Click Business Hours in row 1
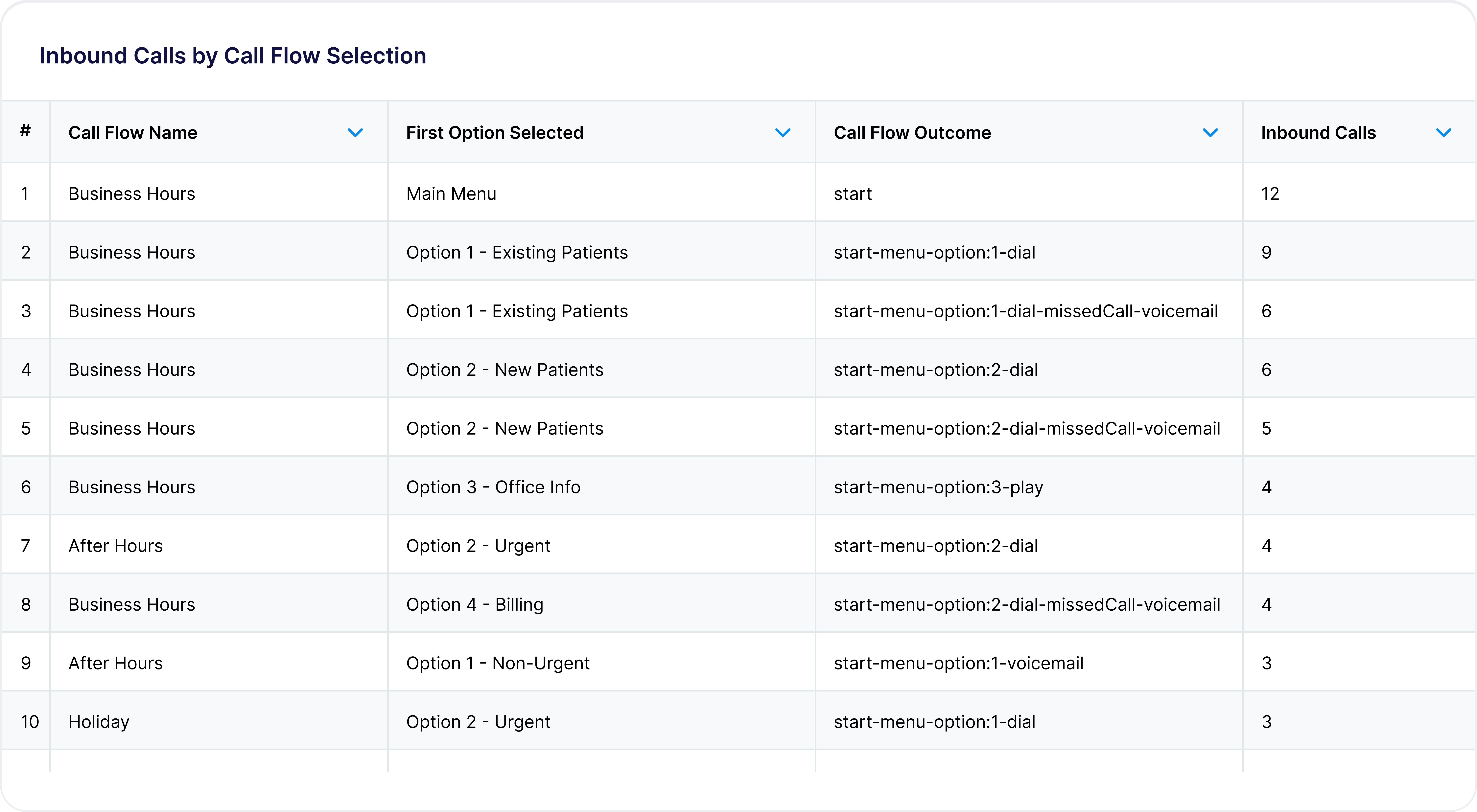The height and width of the screenshot is (812, 1477). click(132, 194)
